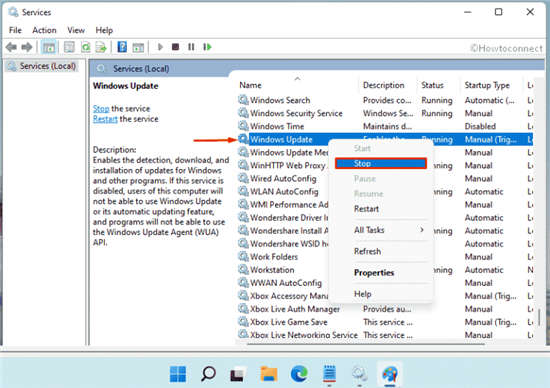Open Task View on the taskbar

coord(238,374)
